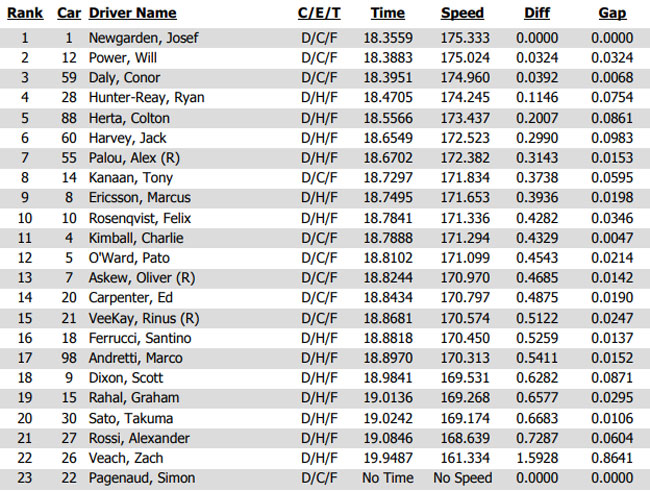Select Rosenqvist, Felix in the table

(x=140, y=218)
